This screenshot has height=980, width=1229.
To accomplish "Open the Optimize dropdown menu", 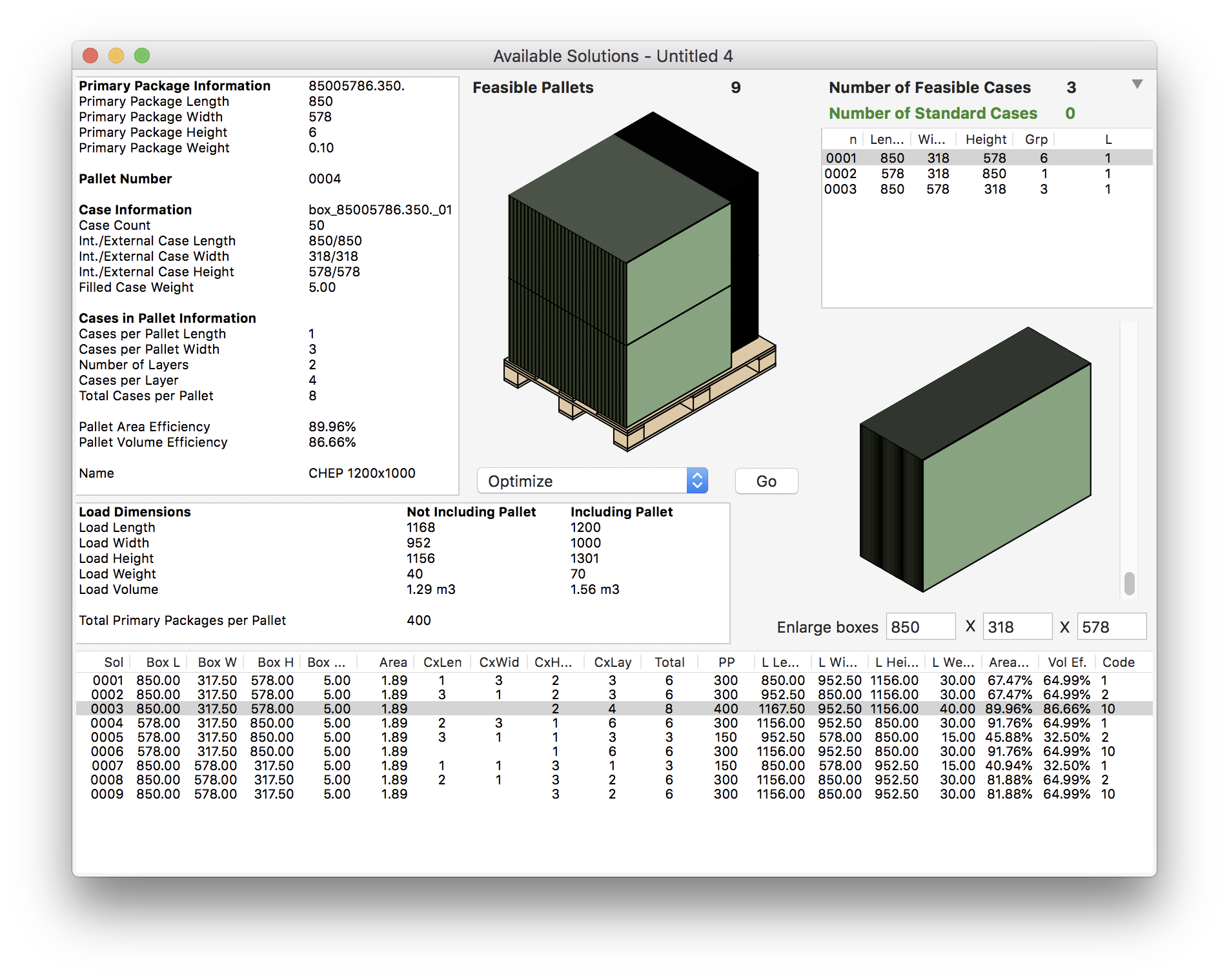I will pos(592,481).
